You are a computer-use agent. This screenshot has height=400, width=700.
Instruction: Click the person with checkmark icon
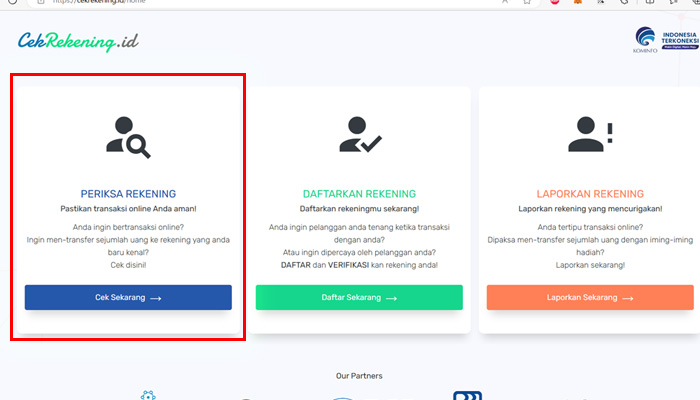(360, 135)
